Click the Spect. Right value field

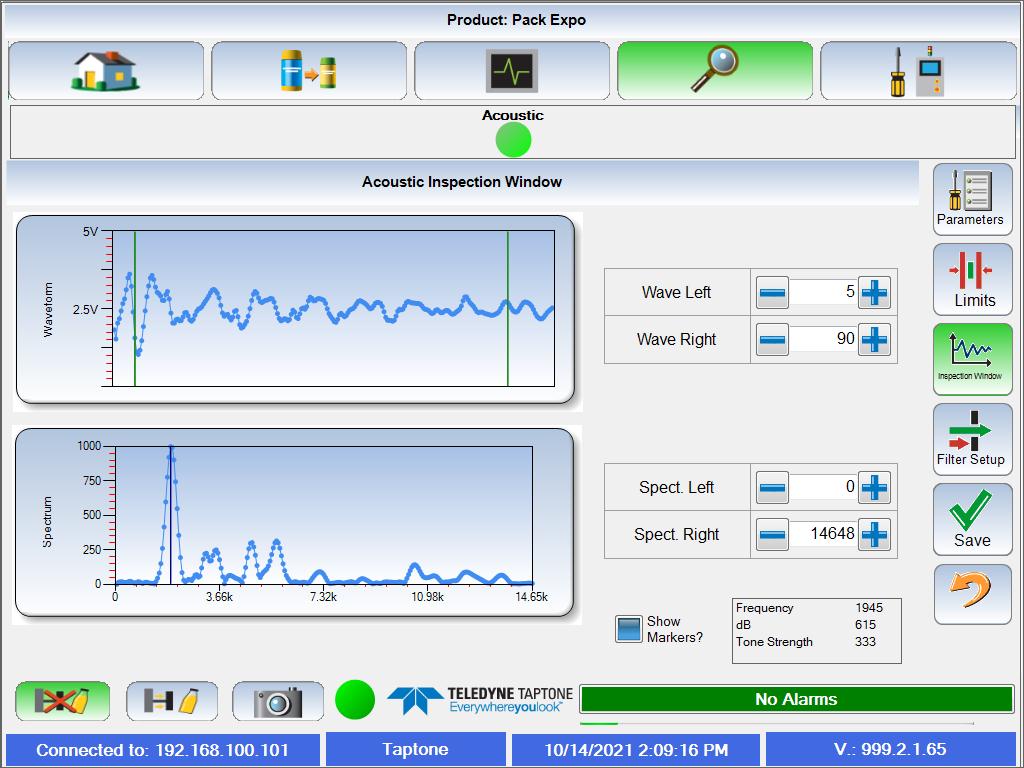(x=823, y=534)
